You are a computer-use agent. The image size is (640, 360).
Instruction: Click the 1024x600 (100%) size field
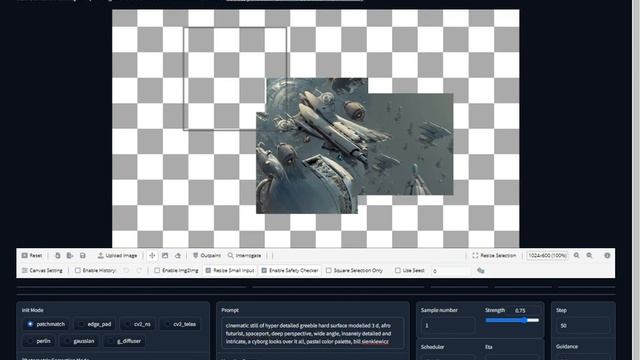547,256
